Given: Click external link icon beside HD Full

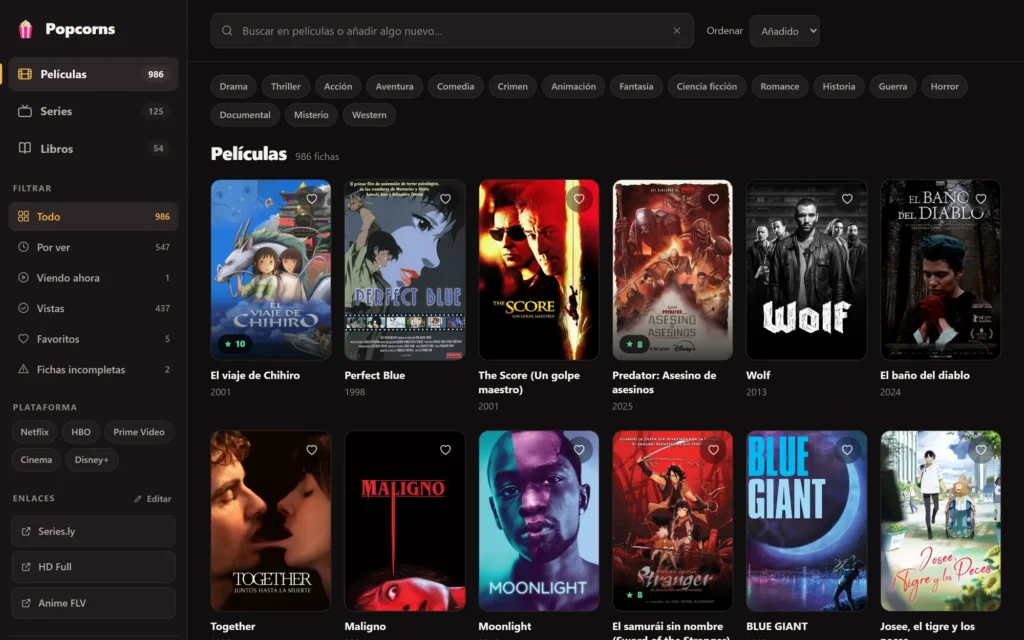Looking at the screenshot, I should click(x=26, y=567).
